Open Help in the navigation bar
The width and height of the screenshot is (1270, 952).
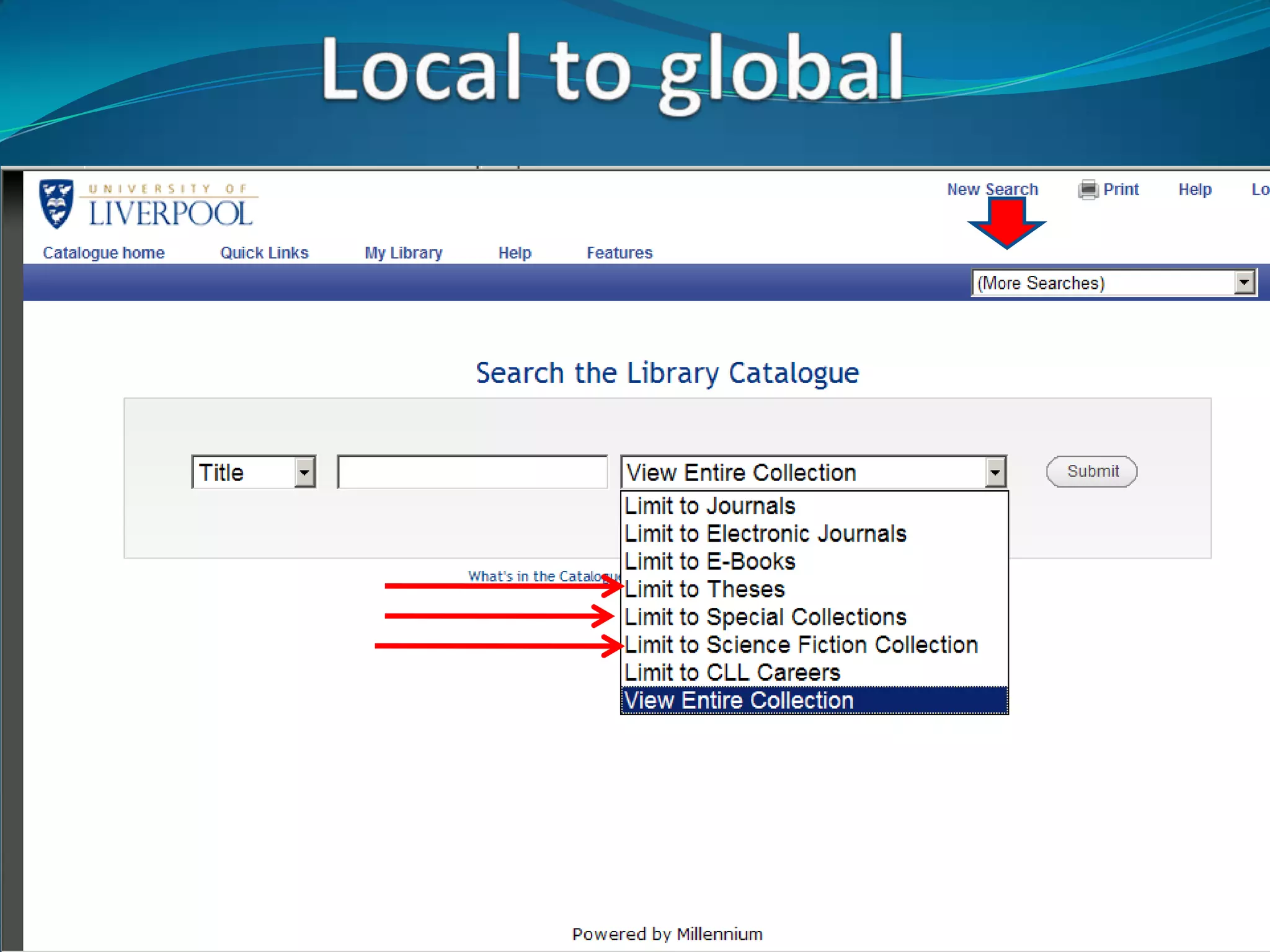515,253
